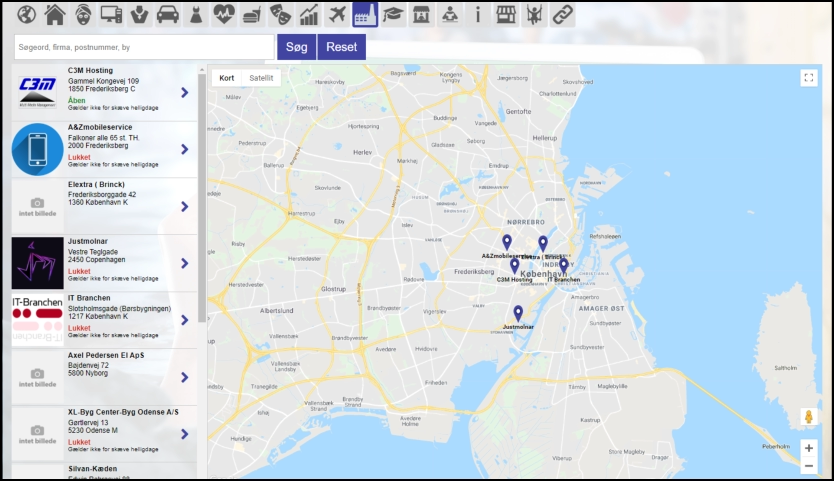Switch map to Kort view
The height and width of the screenshot is (481, 834).
click(227, 78)
